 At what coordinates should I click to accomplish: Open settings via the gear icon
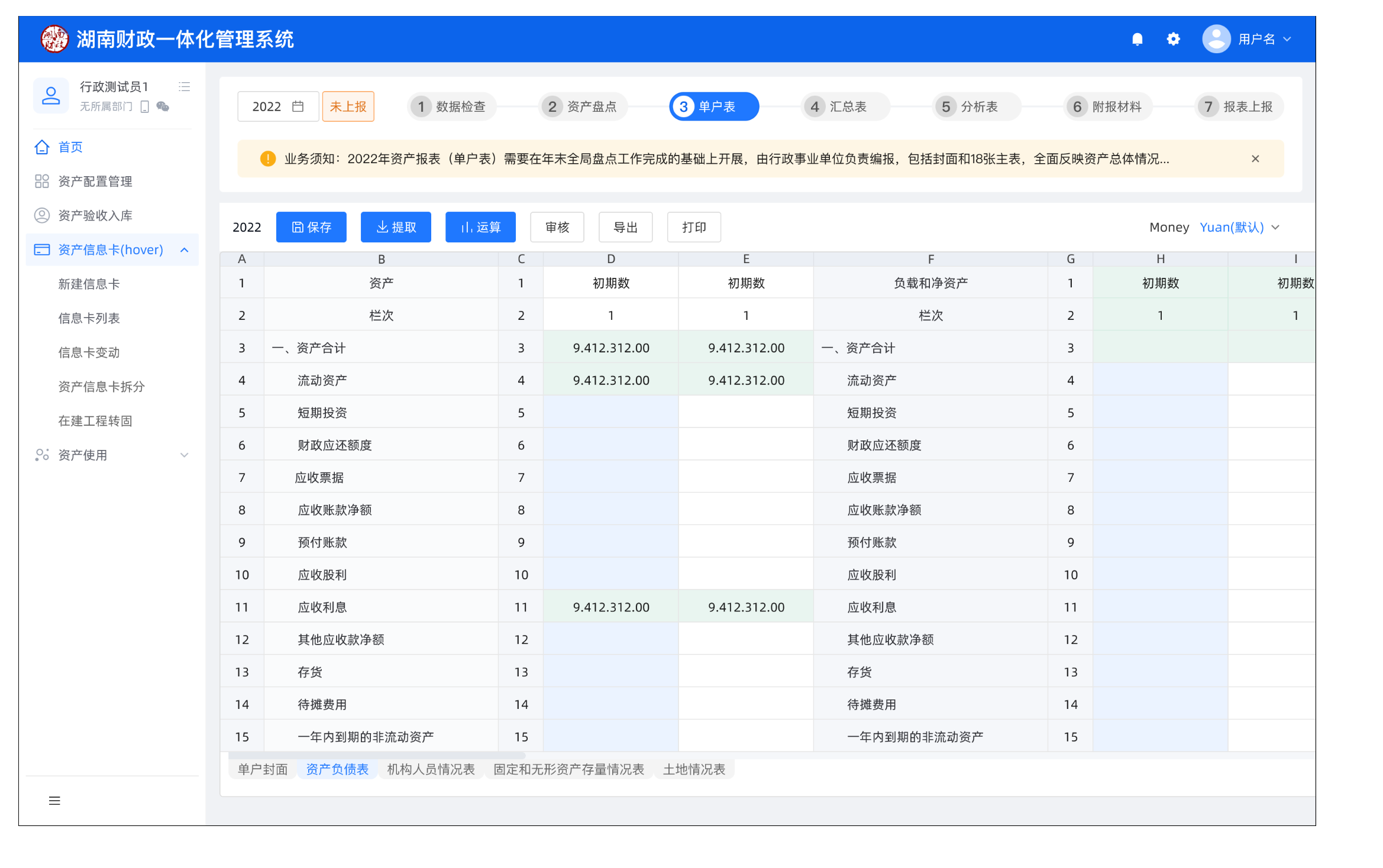pyautogui.click(x=1173, y=39)
